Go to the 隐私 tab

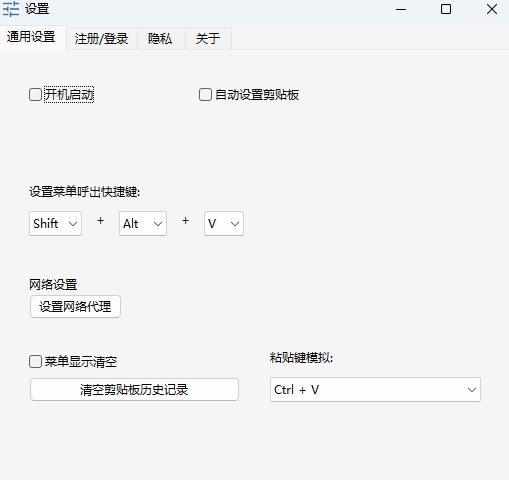[160, 39]
